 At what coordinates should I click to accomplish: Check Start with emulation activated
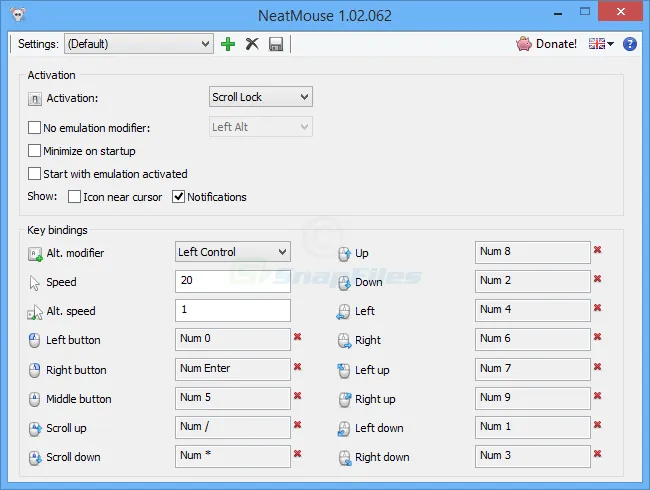point(34,173)
